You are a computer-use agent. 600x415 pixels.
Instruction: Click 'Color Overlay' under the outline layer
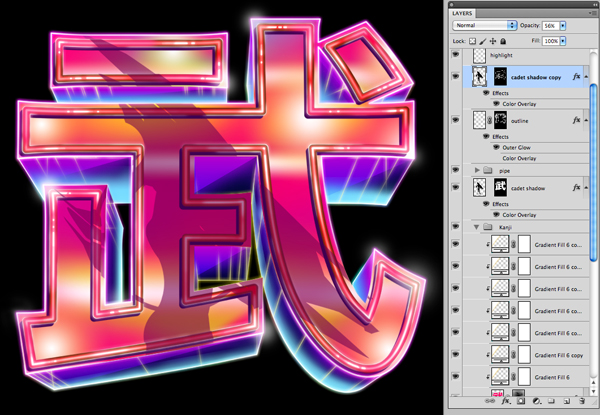pos(519,158)
